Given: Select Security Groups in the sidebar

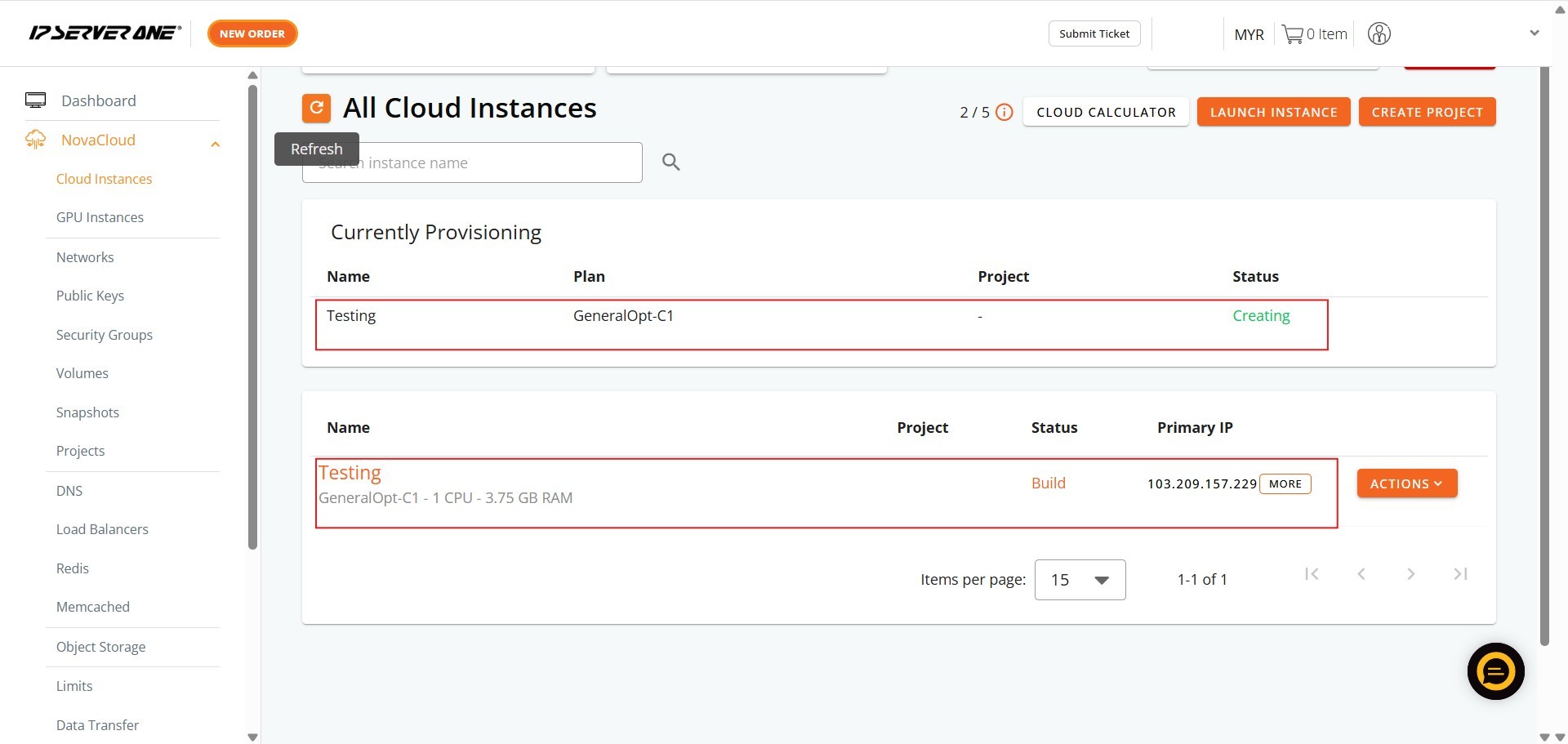Looking at the screenshot, I should click(104, 335).
